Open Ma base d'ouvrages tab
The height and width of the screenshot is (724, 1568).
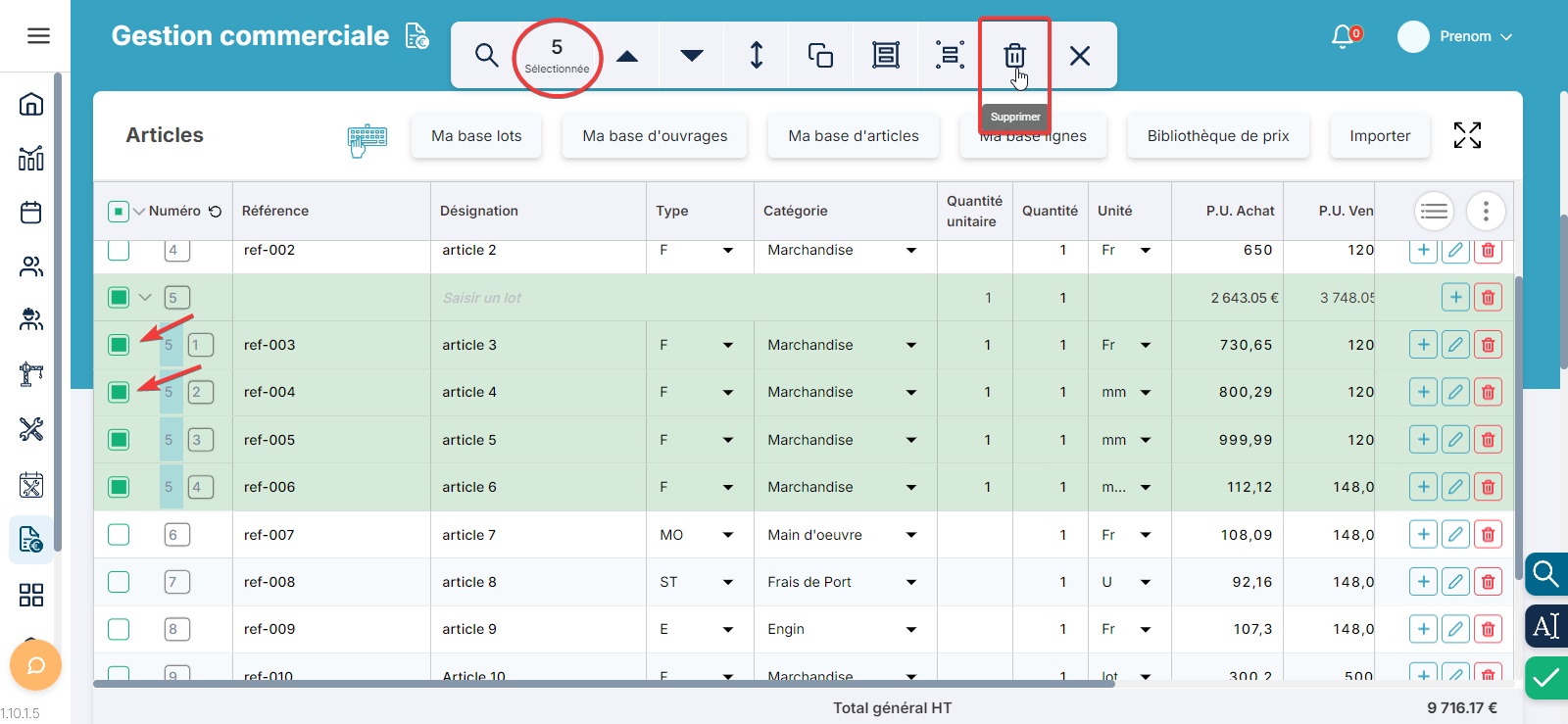coord(655,136)
